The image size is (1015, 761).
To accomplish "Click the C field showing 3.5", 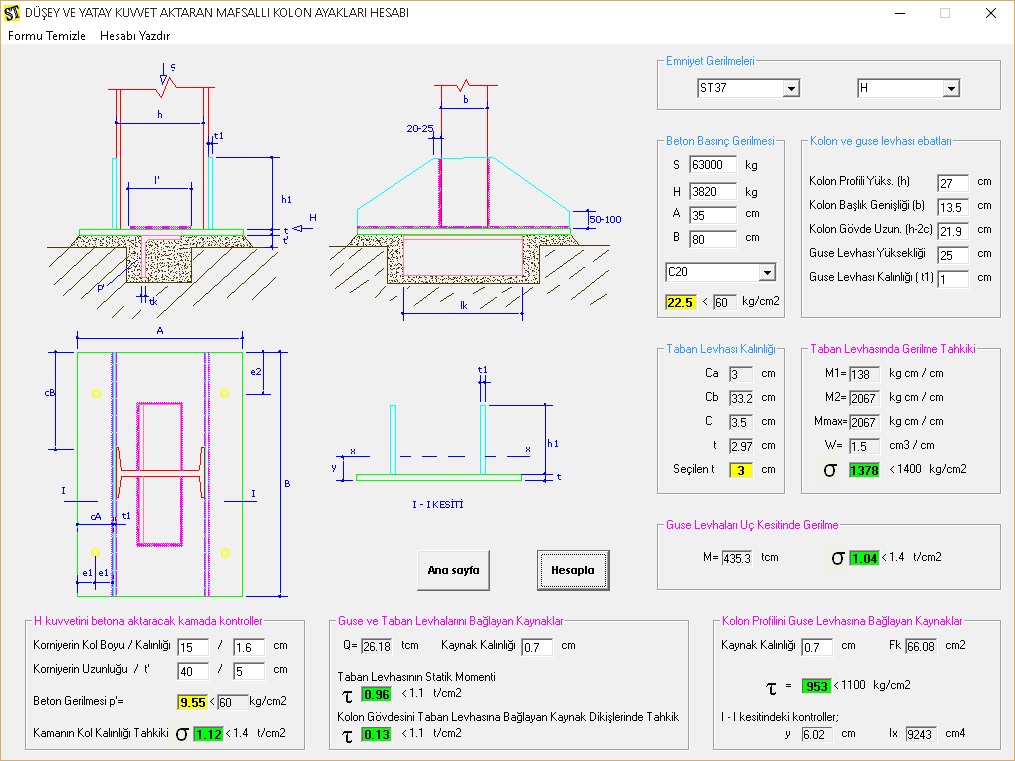I will tap(741, 422).
